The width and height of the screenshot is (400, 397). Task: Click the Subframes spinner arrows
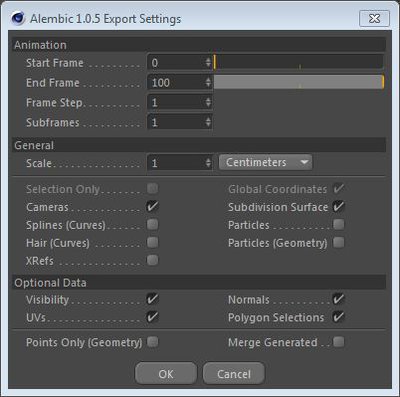(x=208, y=122)
